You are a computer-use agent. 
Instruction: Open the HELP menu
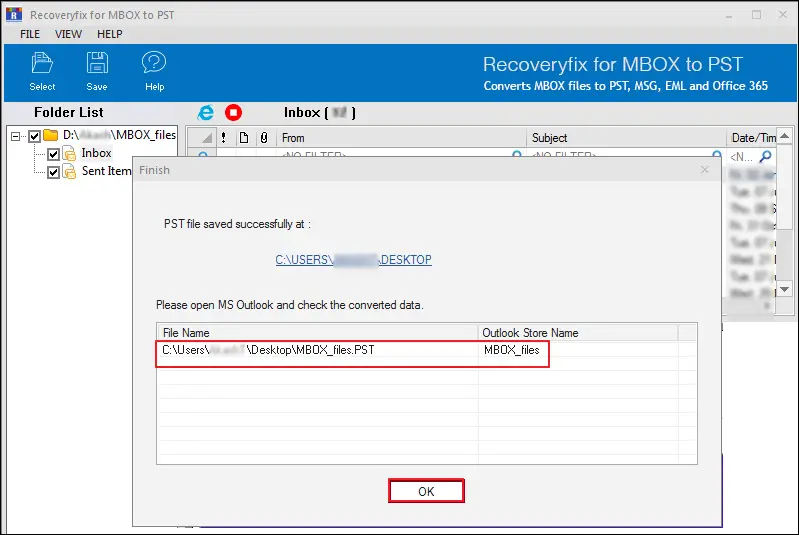(x=110, y=34)
